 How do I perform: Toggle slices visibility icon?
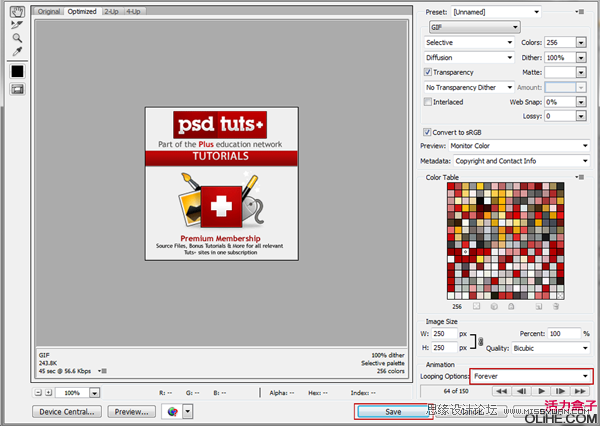pos(17,89)
